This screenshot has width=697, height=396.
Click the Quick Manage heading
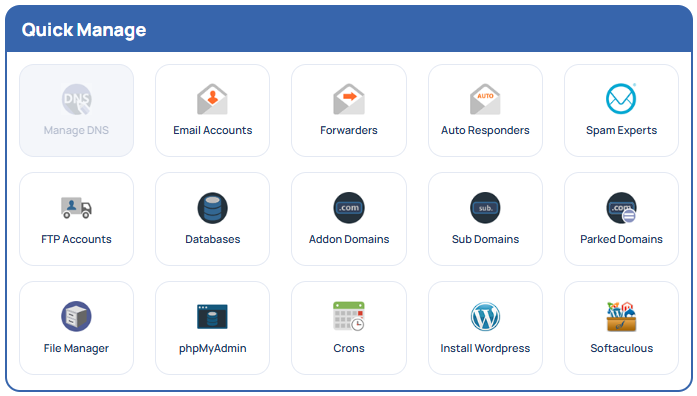(x=84, y=30)
